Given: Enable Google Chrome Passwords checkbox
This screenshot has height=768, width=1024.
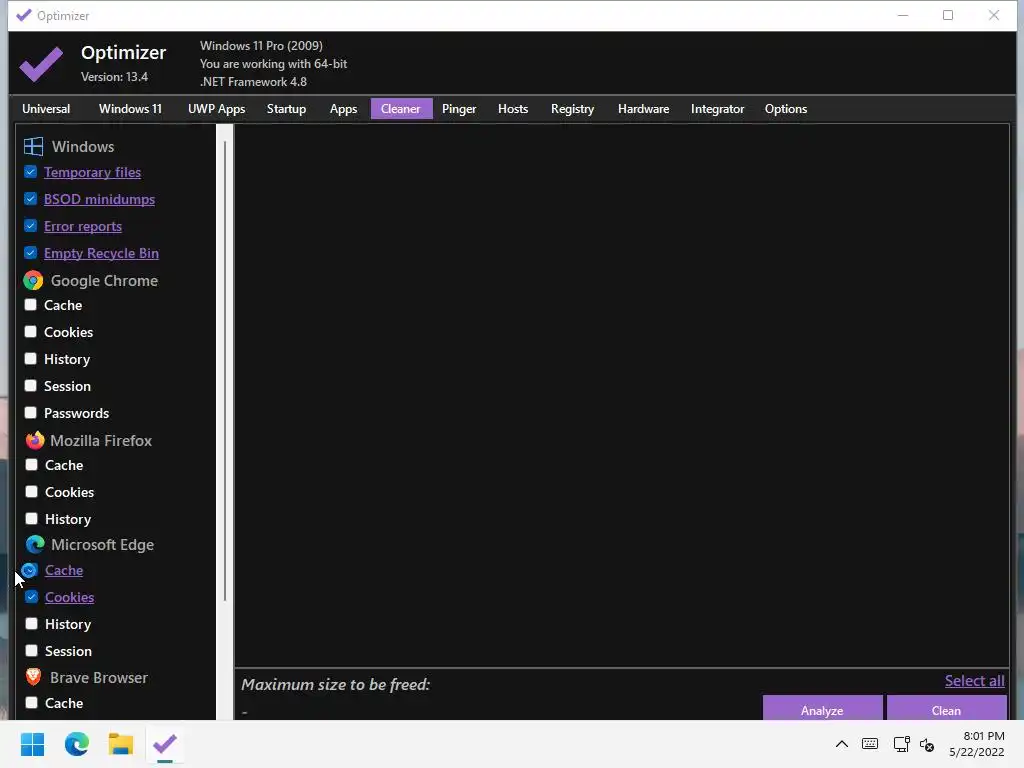Looking at the screenshot, I should coord(31,413).
